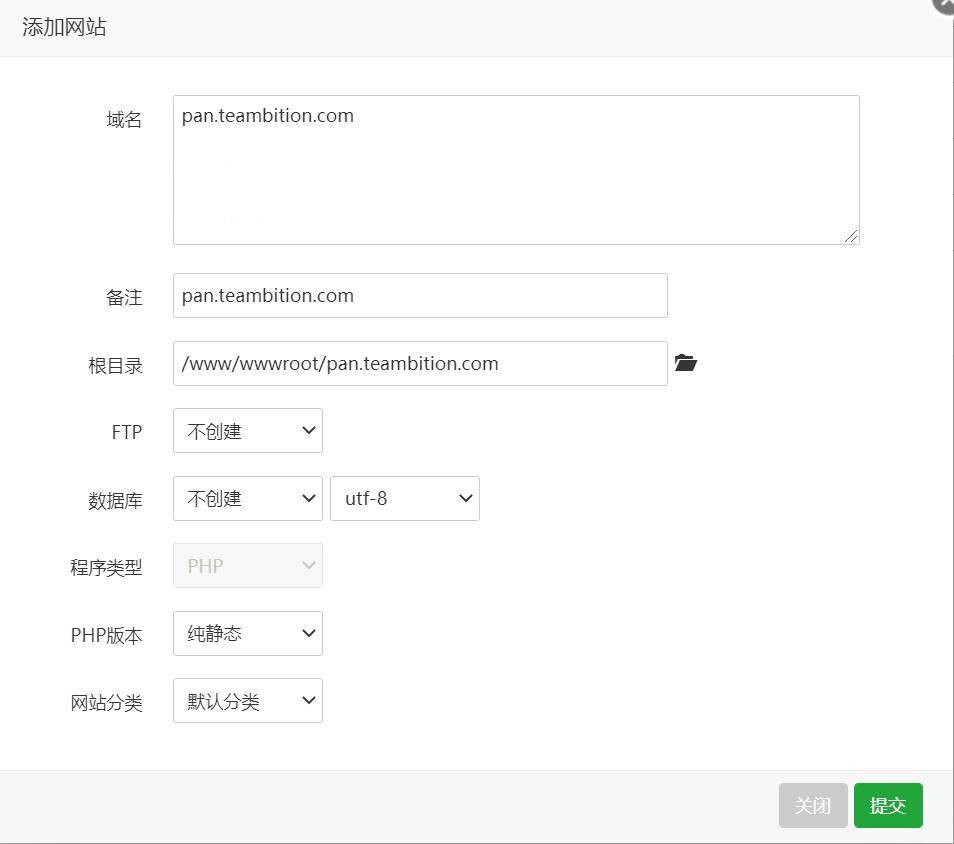The width and height of the screenshot is (954, 844).
Task: Click the close icon at top right
Action: [941, 7]
